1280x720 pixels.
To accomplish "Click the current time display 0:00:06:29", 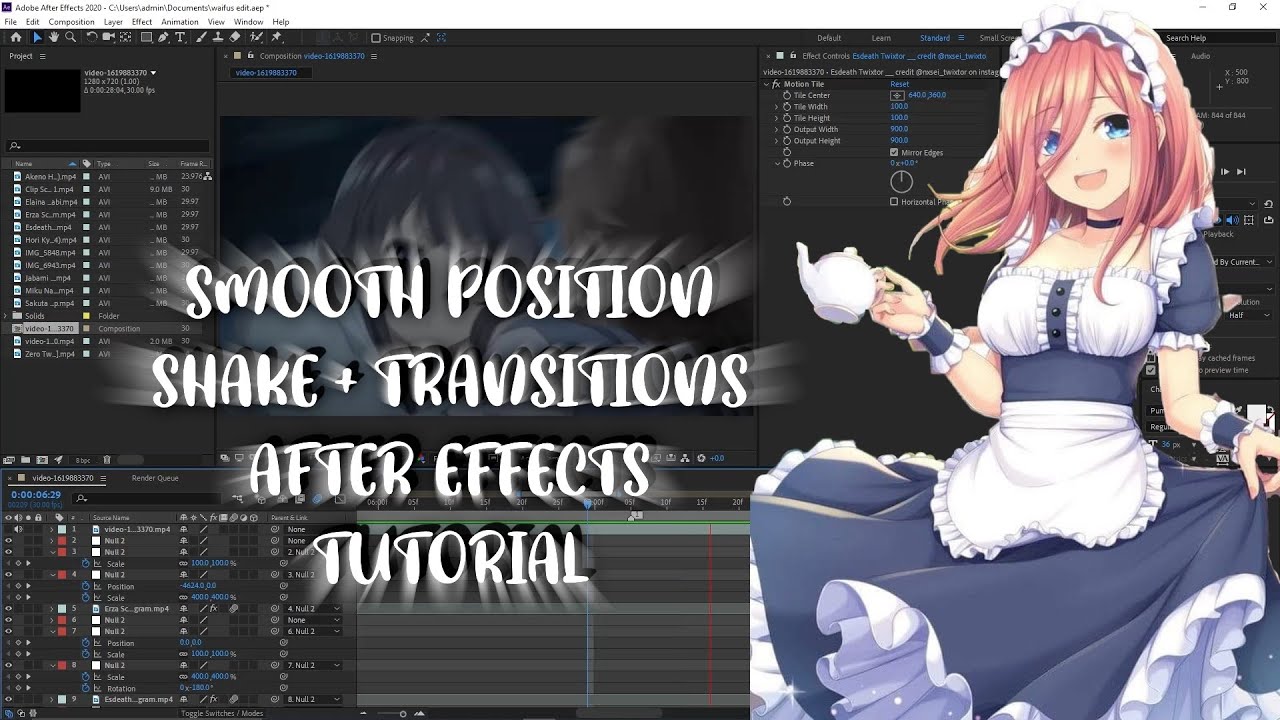I will (x=36, y=495).
